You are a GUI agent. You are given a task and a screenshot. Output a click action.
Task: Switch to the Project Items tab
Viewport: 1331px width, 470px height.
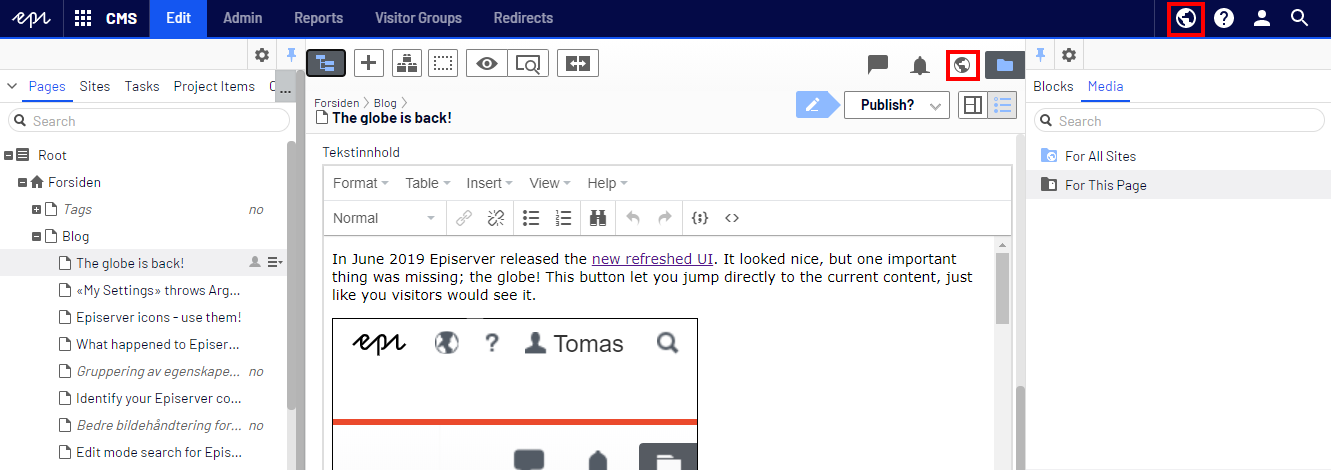tap(214, 86)
